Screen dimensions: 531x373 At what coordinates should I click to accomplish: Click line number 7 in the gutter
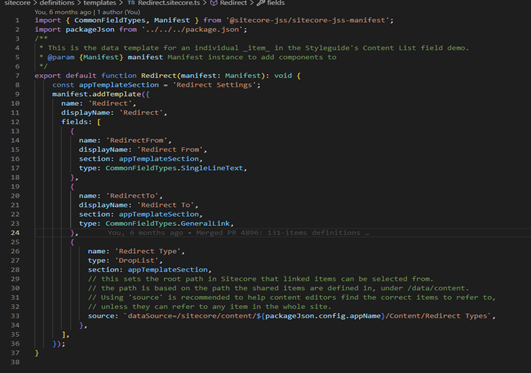pos(17,76)
